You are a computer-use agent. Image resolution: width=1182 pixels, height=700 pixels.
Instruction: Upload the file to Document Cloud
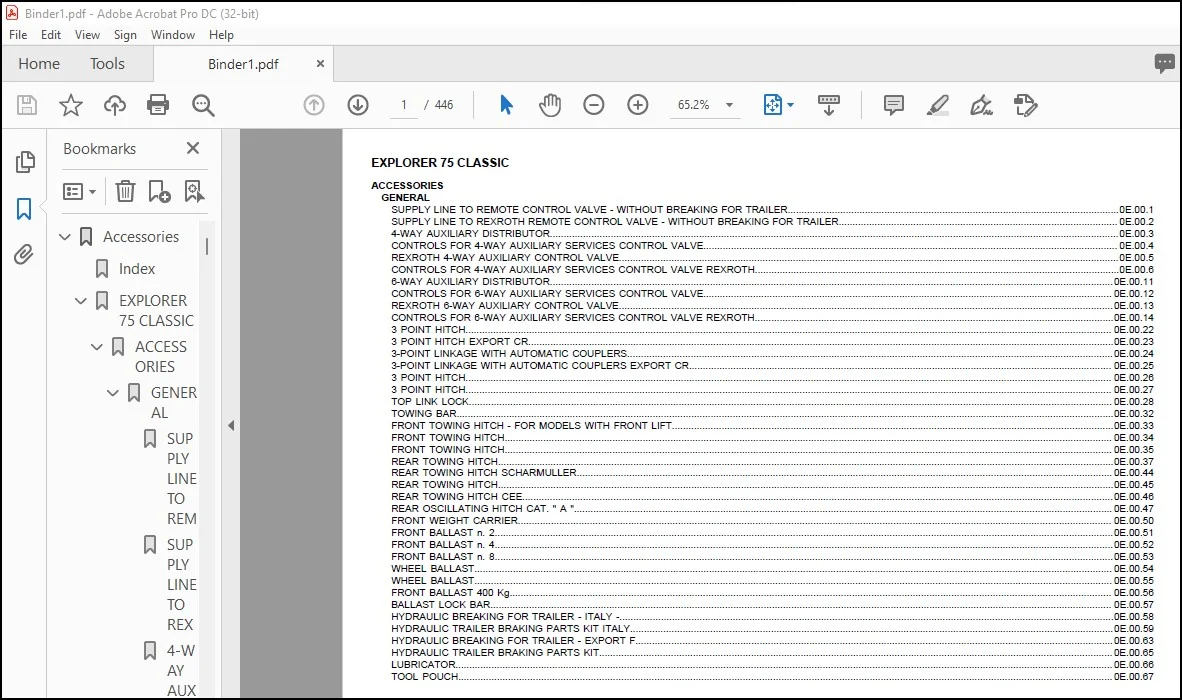click(115, 105)
